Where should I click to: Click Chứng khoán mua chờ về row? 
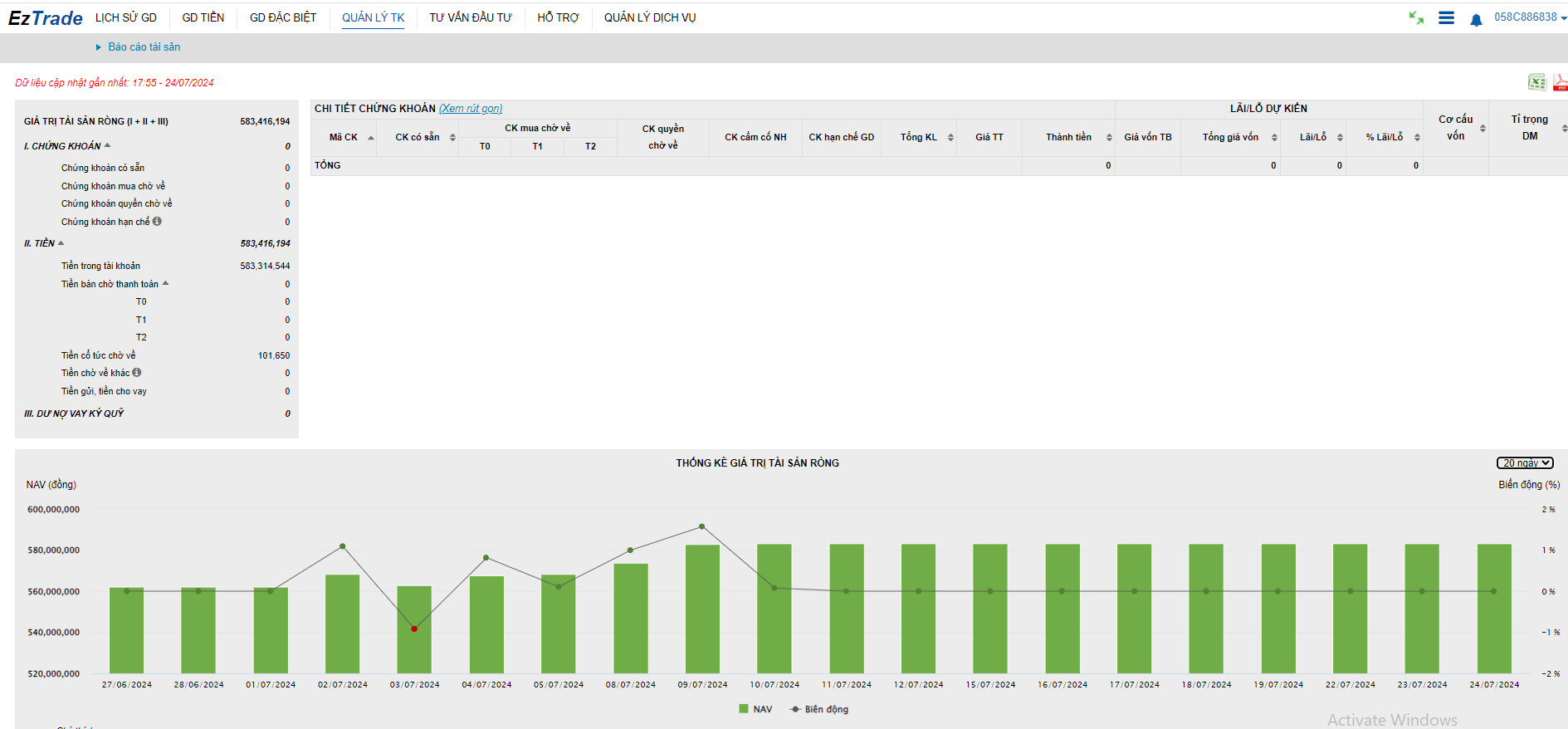tap(157, 186)
